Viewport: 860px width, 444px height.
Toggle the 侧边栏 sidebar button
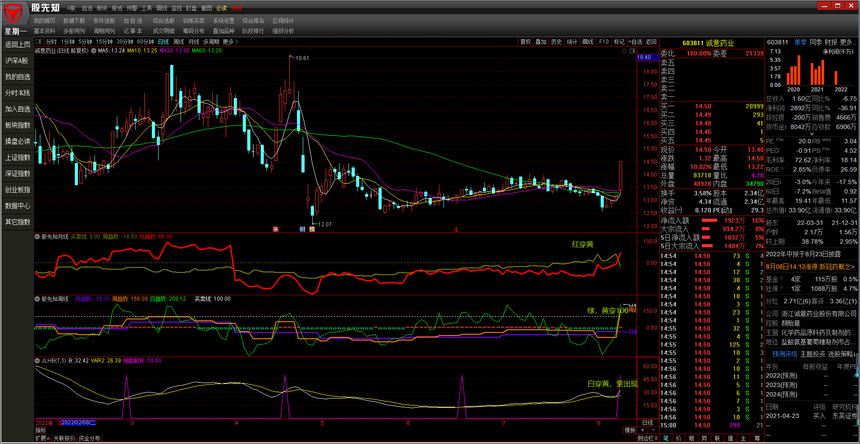click(x=648, y=438)
